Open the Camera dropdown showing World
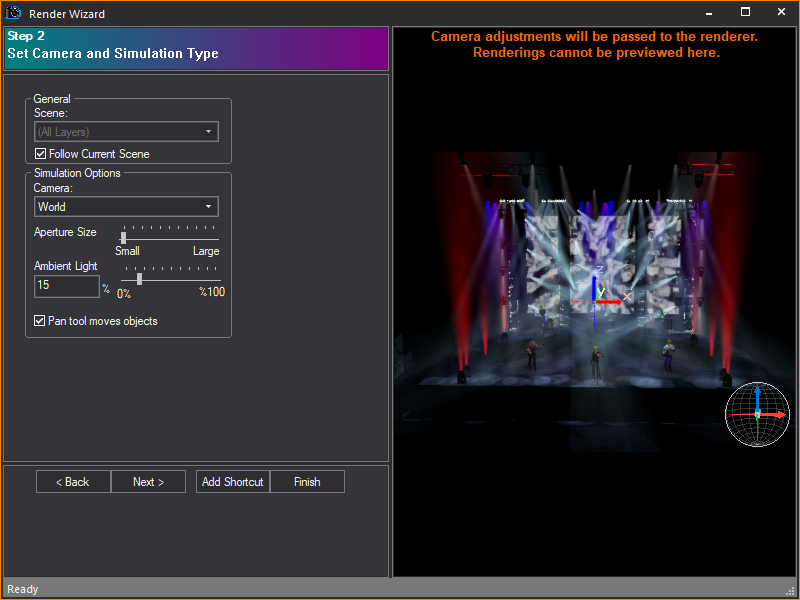Viewport: 800px width, 600px height. point(125,206)
